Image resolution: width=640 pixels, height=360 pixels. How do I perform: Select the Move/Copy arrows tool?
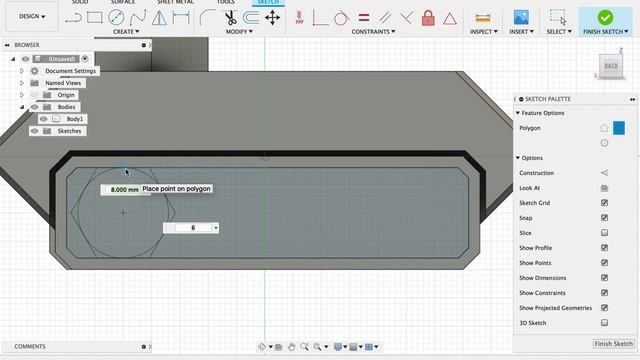pyautogui.click(x=272, y=18)
